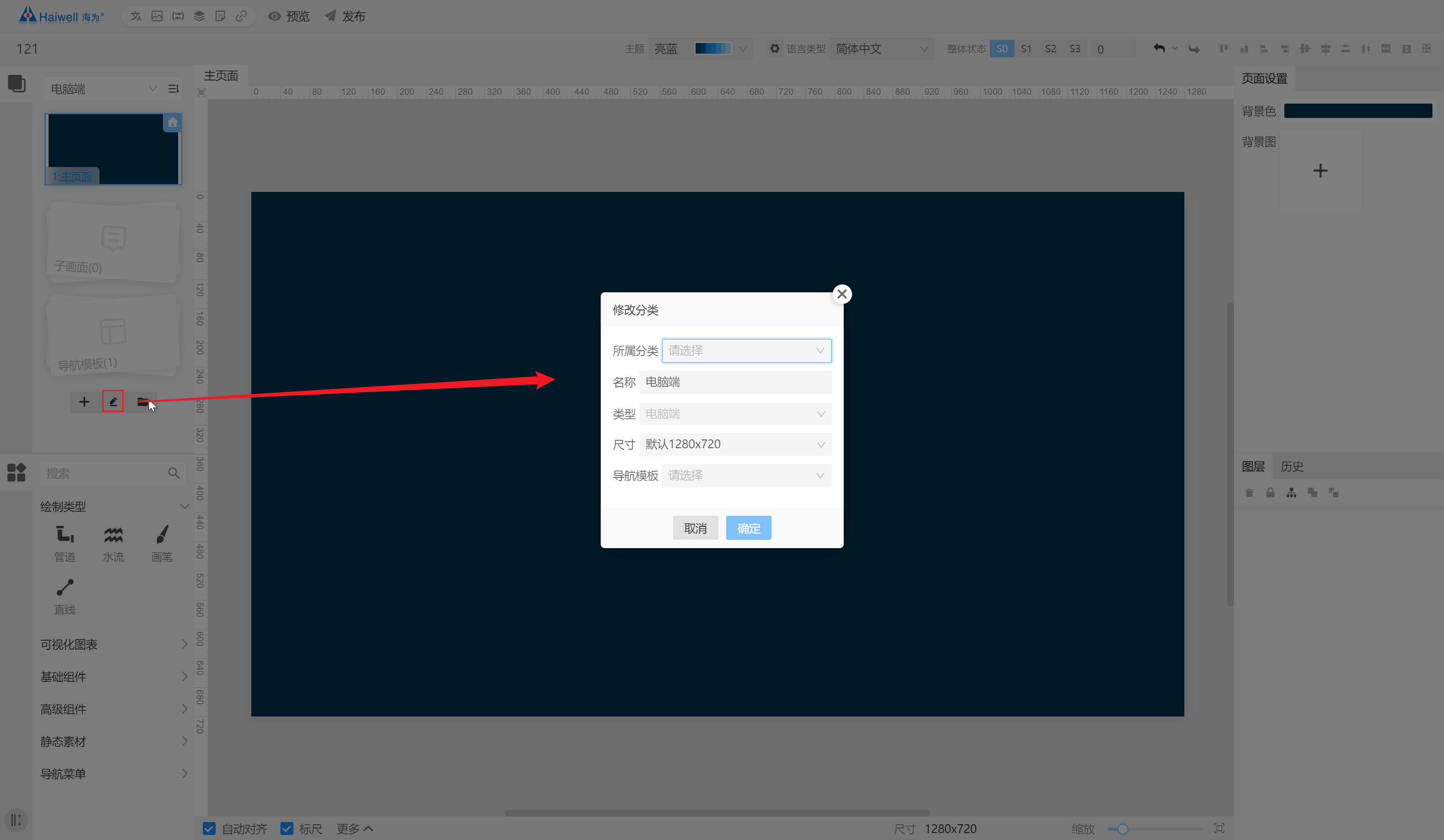Click the 发布 publish button
Image resolution: width=1444 pixels, height=840 pixels.
[x=346, y=16]
